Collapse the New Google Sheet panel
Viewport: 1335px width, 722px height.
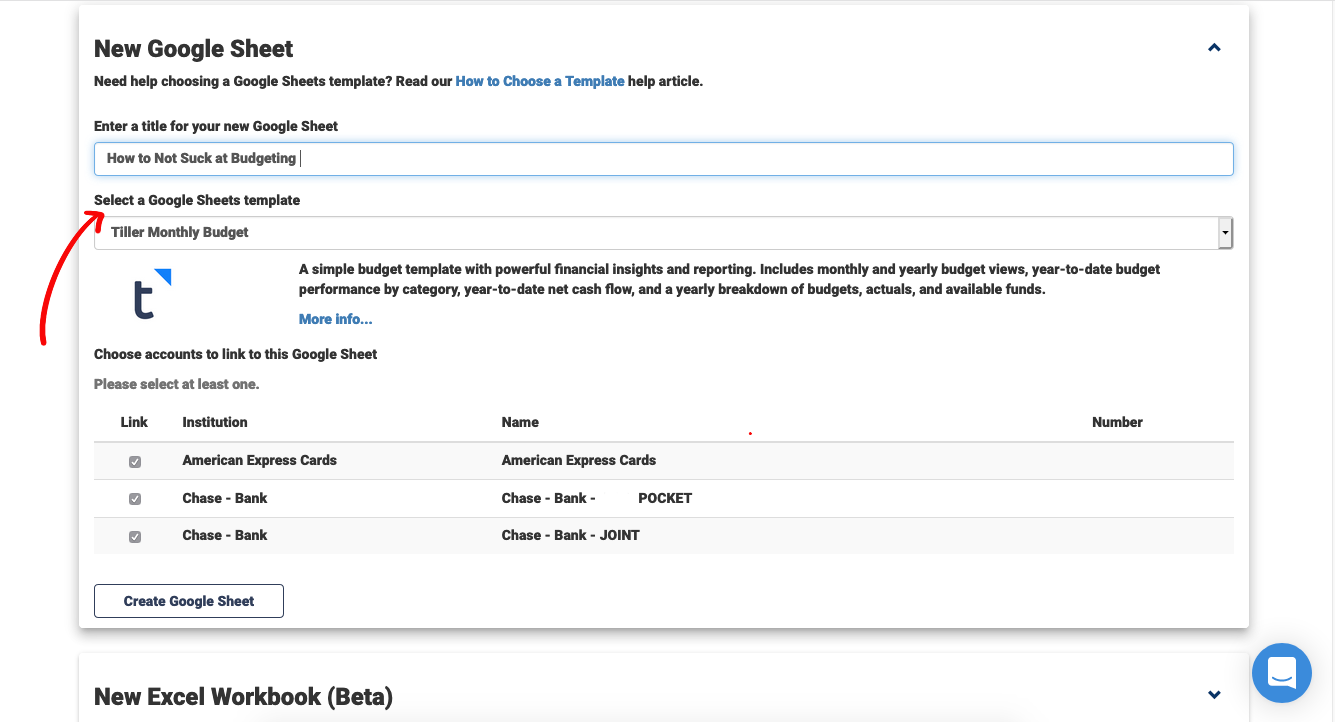tap(1214, 48)
